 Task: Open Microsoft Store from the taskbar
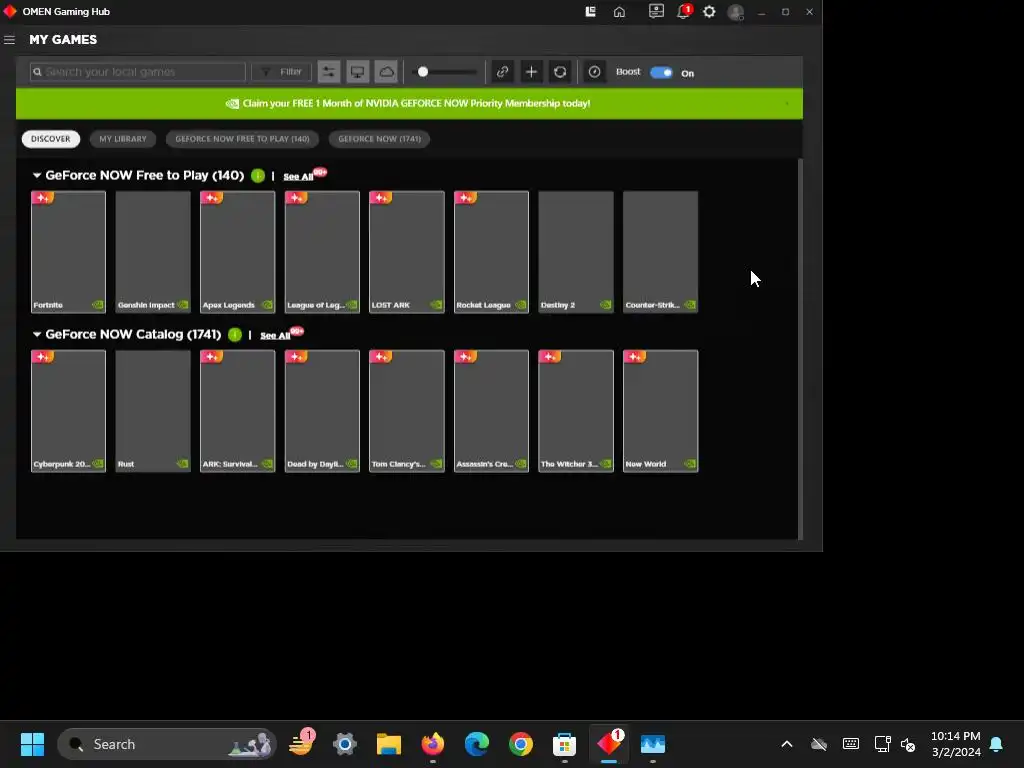564,744
